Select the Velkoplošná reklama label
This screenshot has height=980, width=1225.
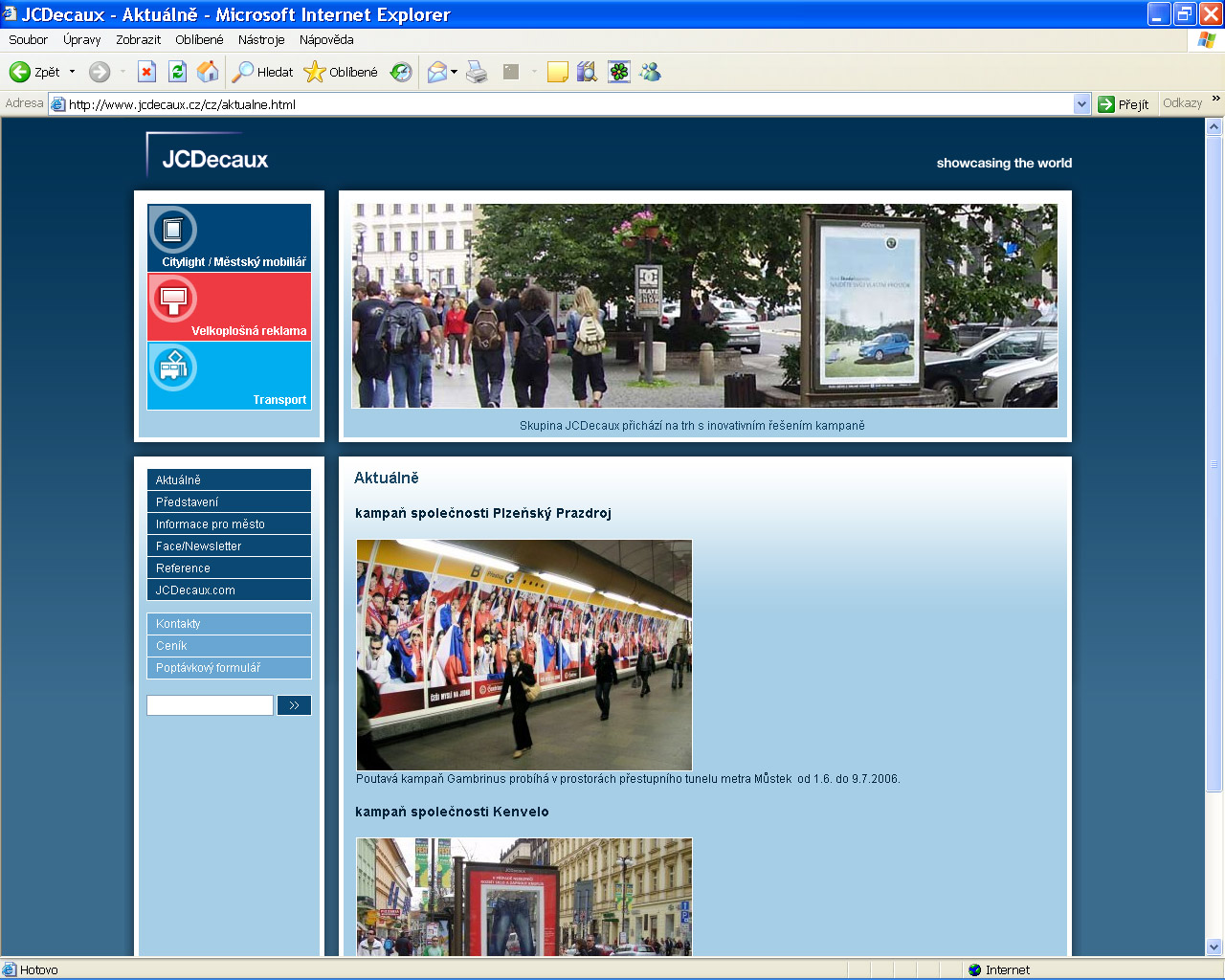249,331
